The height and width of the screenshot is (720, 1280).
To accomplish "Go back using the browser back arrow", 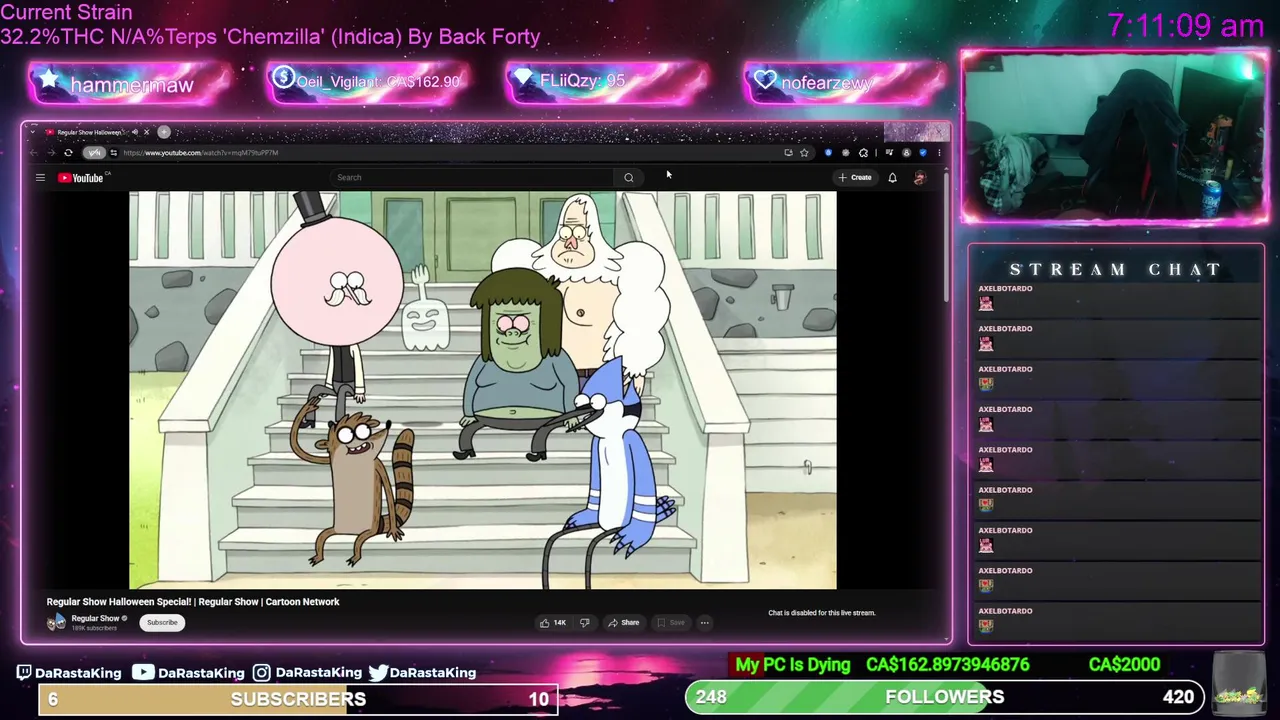I will click(x=34, y=153).
